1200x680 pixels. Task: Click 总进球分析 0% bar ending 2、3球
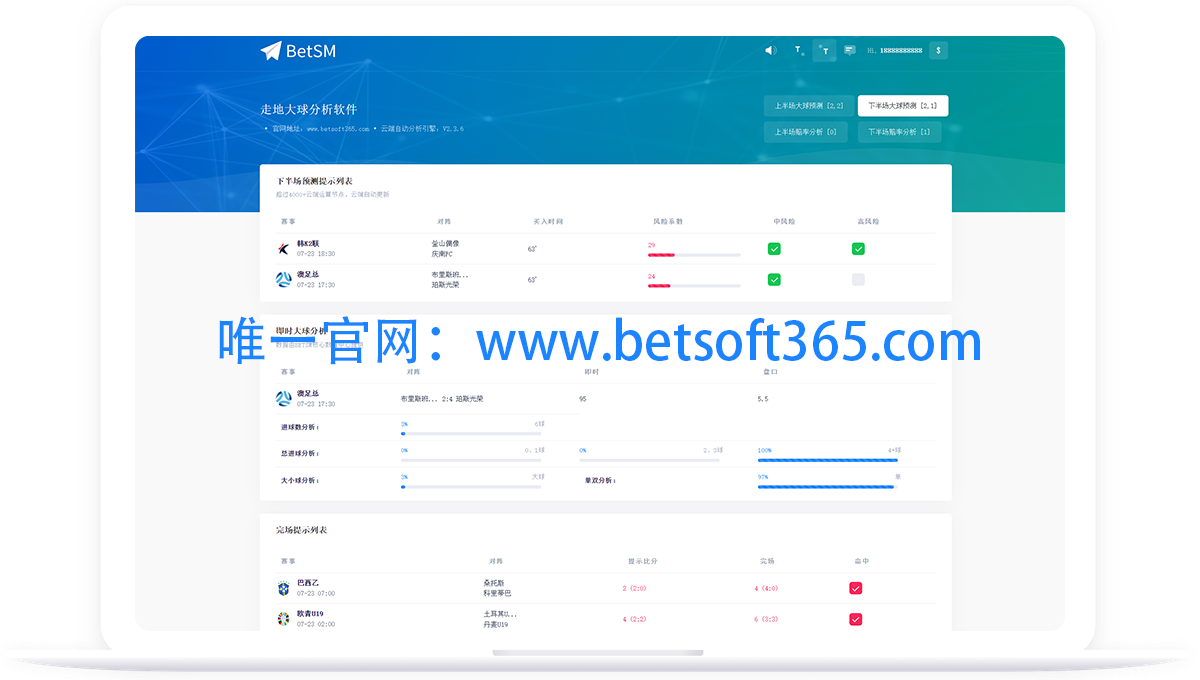(651, 460)
